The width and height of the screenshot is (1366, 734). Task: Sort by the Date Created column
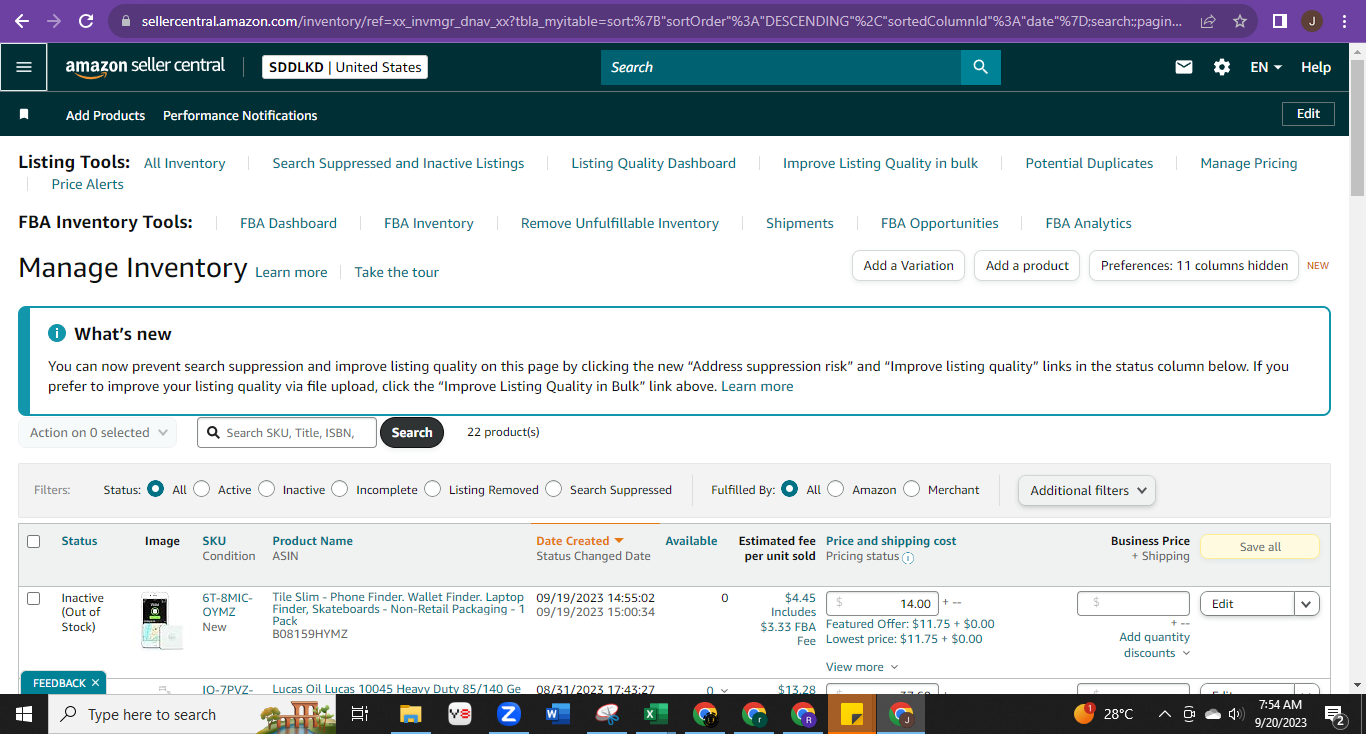(x=580, y=541)
